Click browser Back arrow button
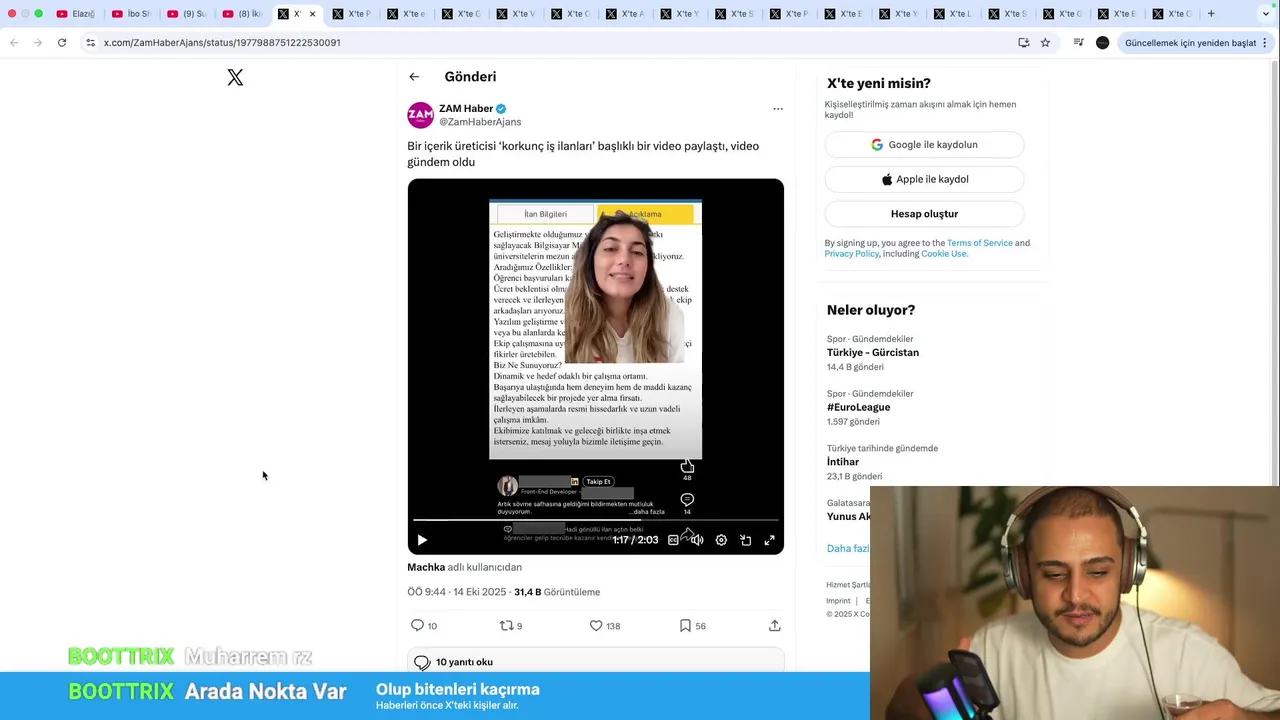This screenshot has width=1280, height=720. [x=14, y=43]
